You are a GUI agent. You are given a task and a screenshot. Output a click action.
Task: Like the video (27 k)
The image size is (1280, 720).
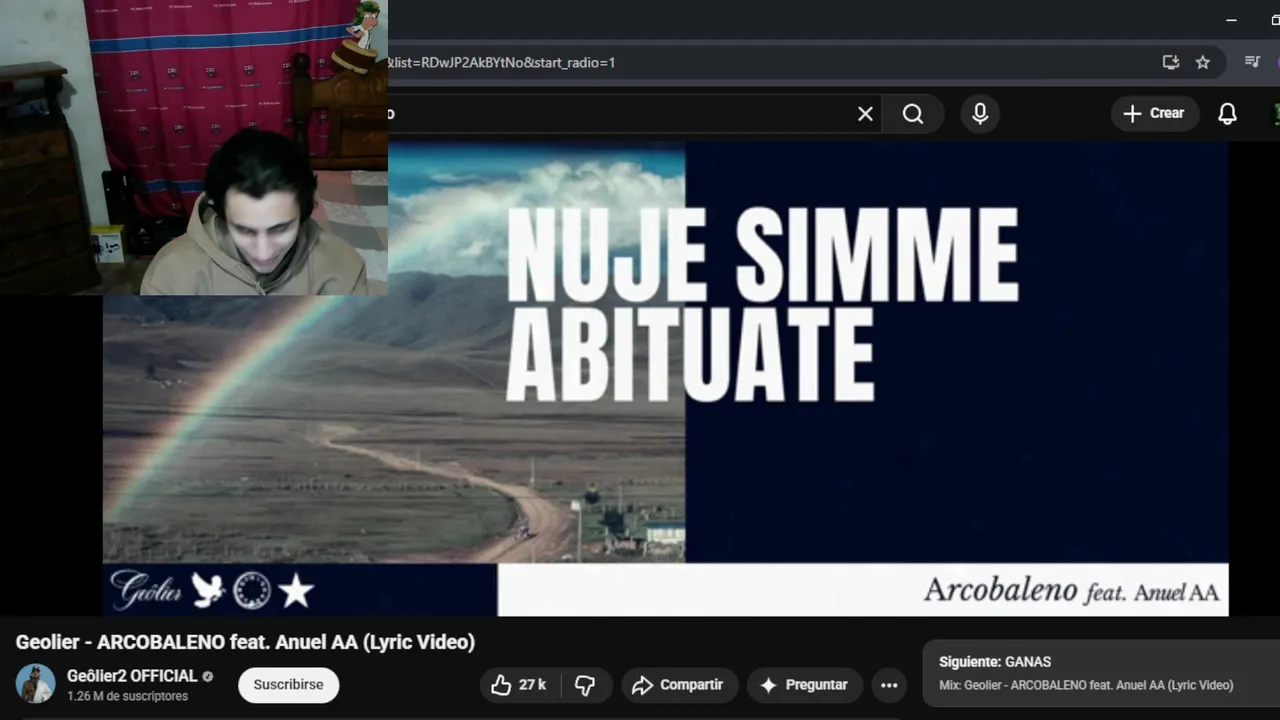point(518,685)
